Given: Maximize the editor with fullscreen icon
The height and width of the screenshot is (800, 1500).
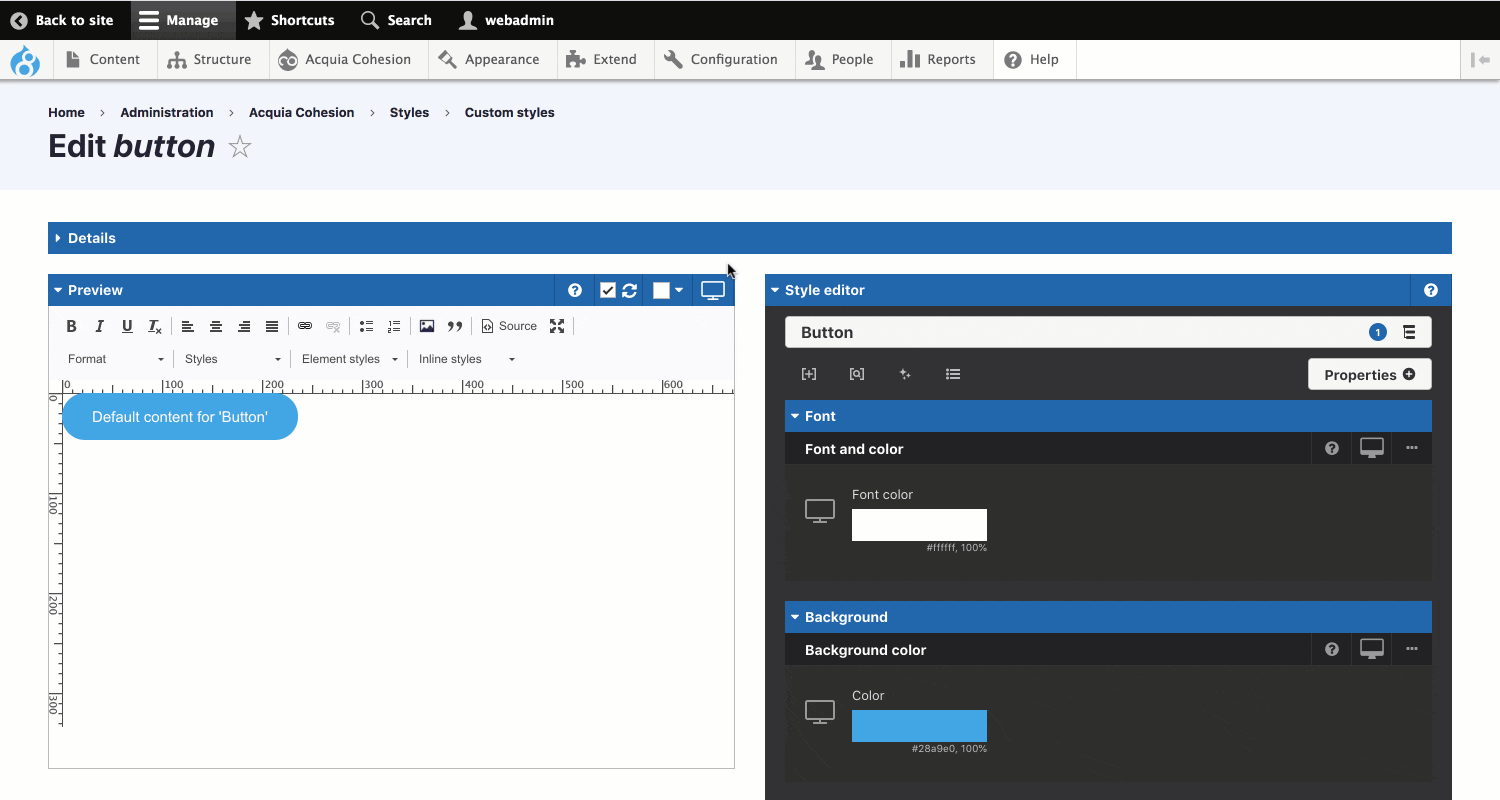Looking at the screenshot, I should 557,326.
